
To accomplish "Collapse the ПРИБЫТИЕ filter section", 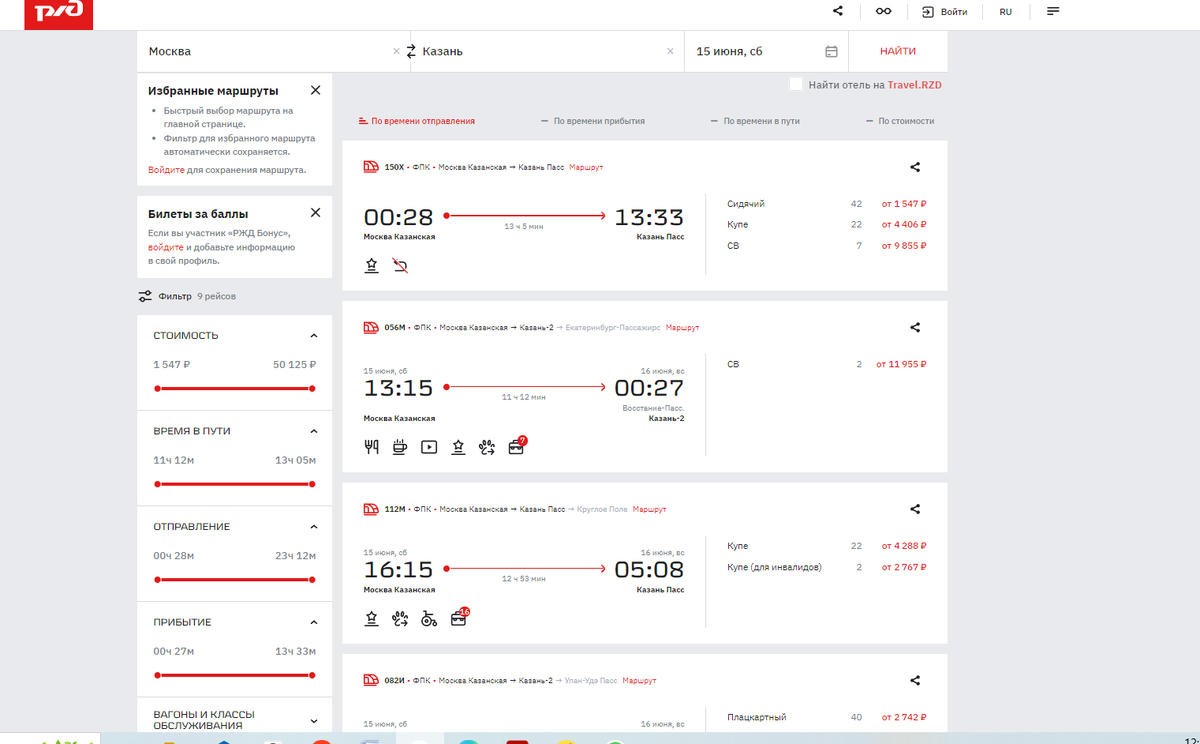I will tap(314, 622).
